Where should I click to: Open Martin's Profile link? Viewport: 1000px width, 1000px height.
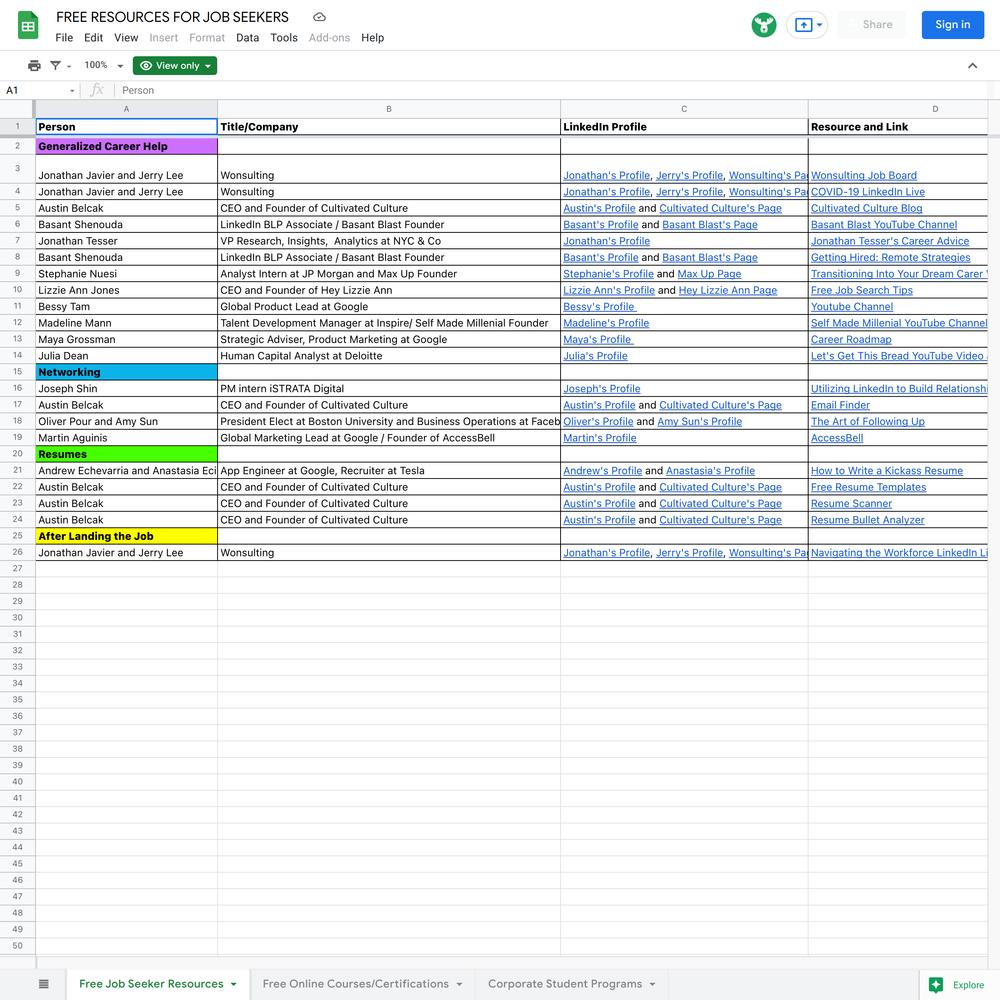(599, 438)
